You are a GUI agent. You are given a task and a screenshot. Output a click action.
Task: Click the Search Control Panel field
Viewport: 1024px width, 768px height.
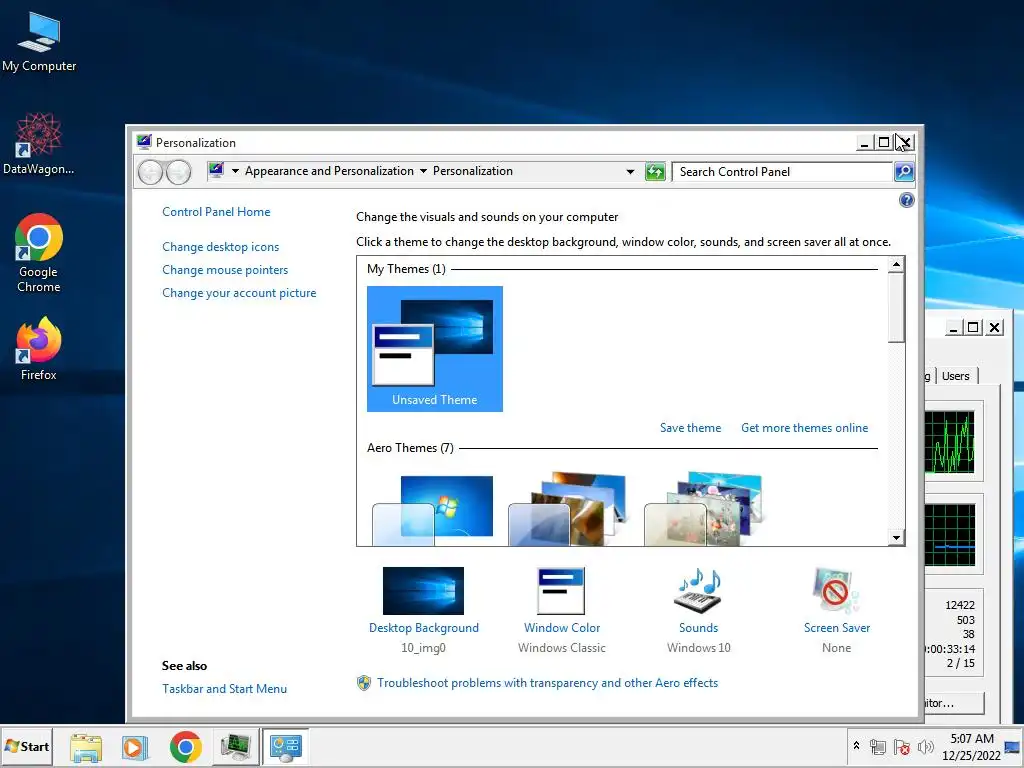coord(782,172)
